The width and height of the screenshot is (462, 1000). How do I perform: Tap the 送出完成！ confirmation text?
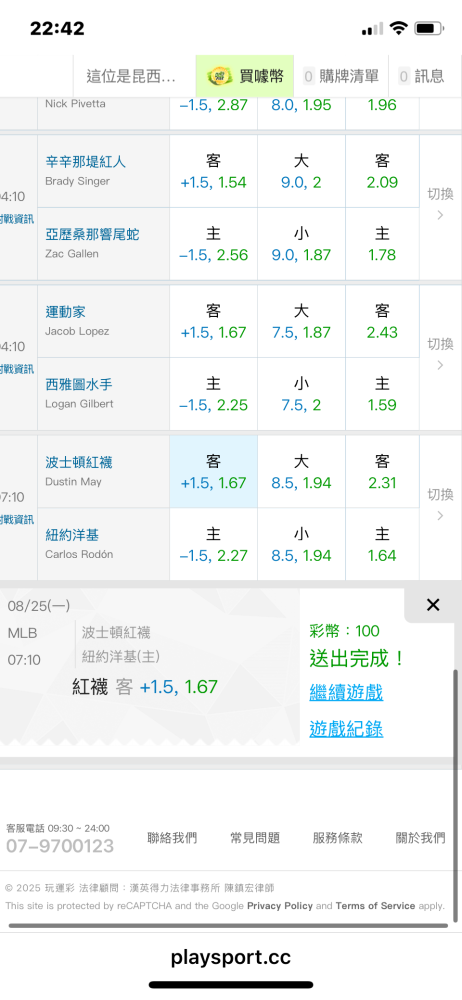[357, 659]
